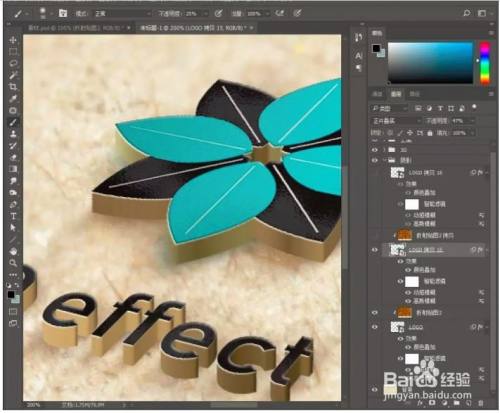The image size is (500, 413).
Task: Open layer opacity 47% dropdown
Action: tap(472, 121)
